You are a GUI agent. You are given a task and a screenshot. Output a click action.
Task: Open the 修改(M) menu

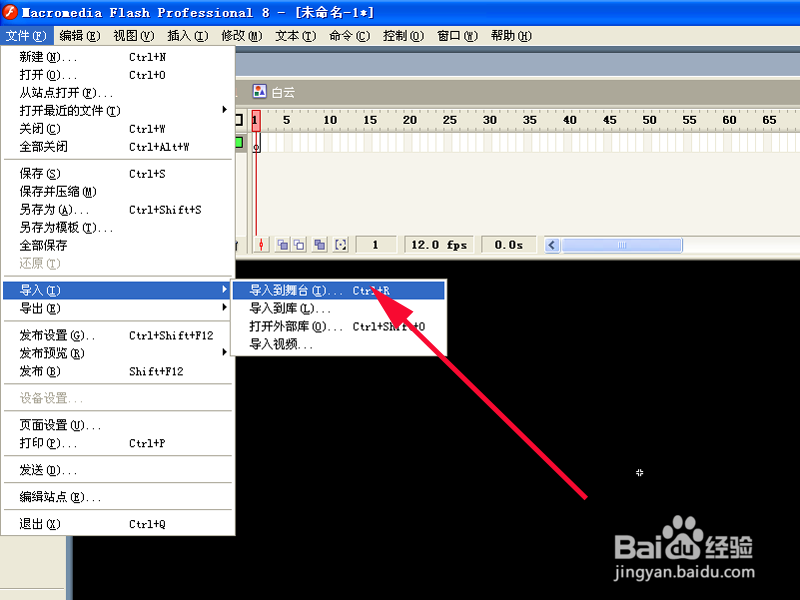(x=242, y=36)
